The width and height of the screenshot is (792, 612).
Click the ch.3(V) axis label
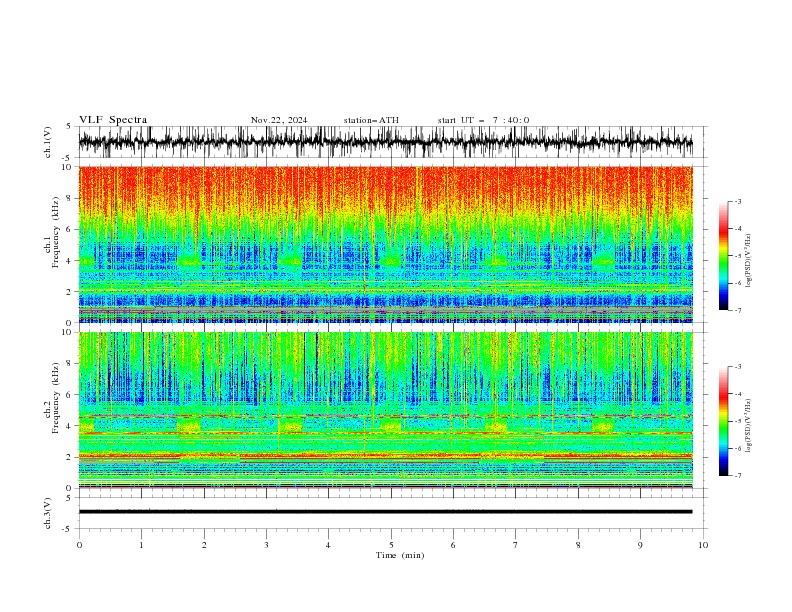click(x=48, y=514)
